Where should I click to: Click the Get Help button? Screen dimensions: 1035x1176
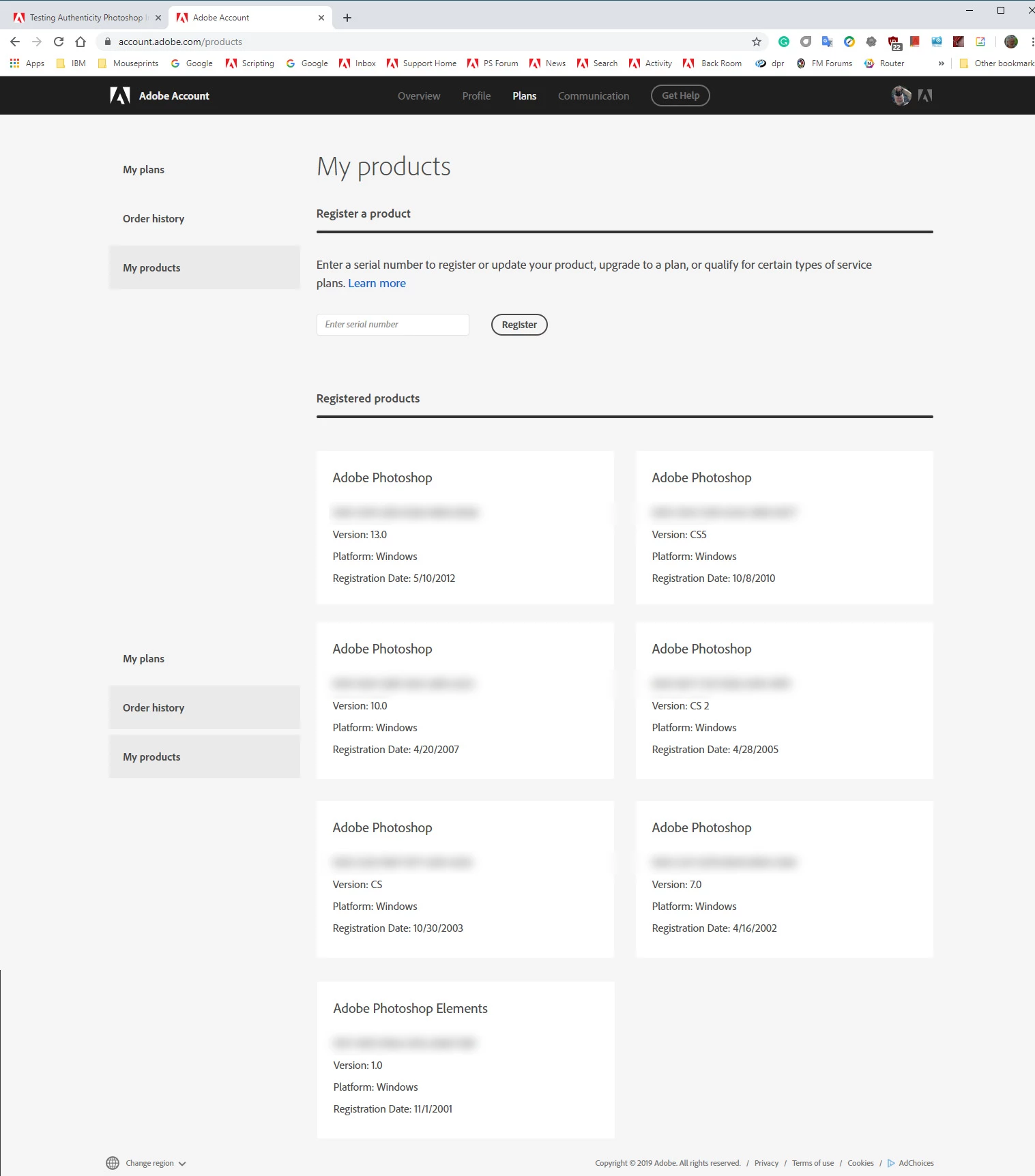click(680, 95)
